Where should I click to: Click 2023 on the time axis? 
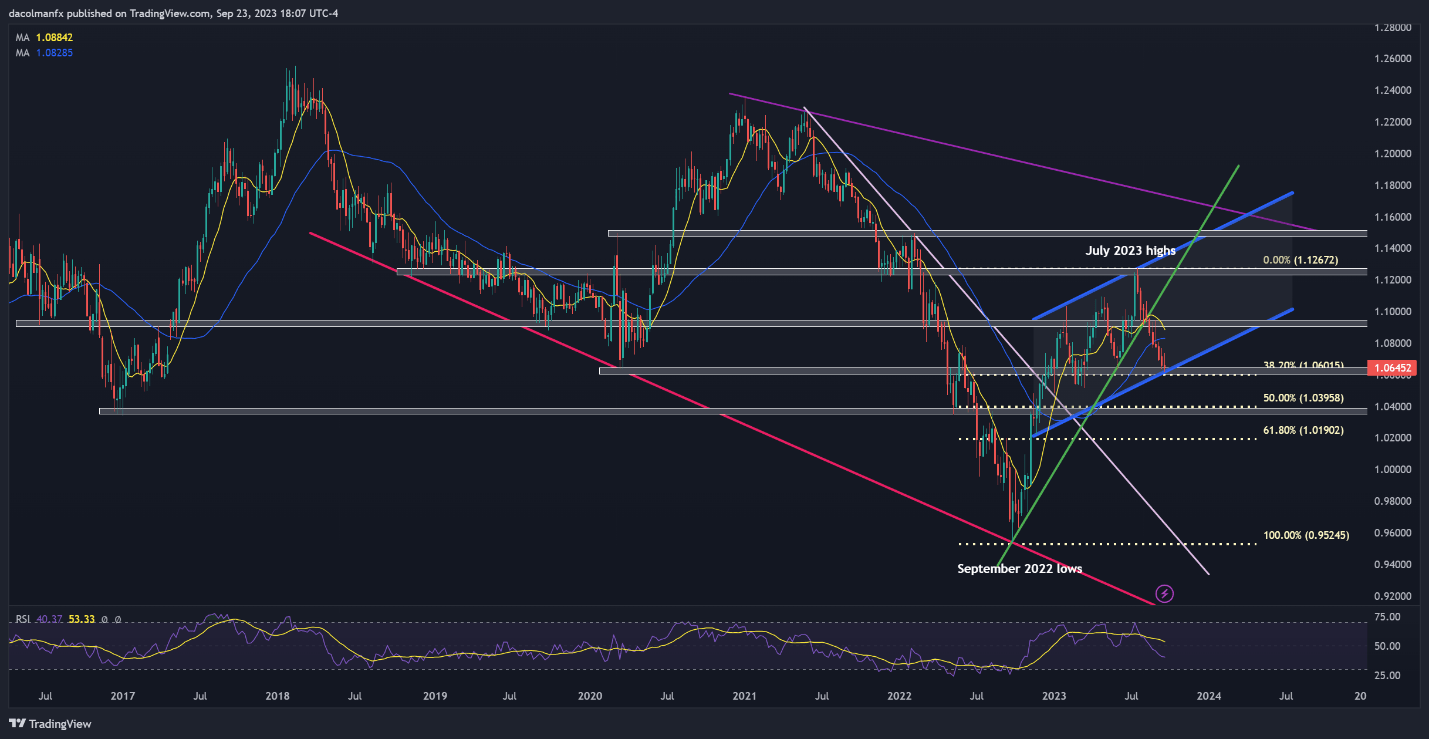tap(1053, 695)
